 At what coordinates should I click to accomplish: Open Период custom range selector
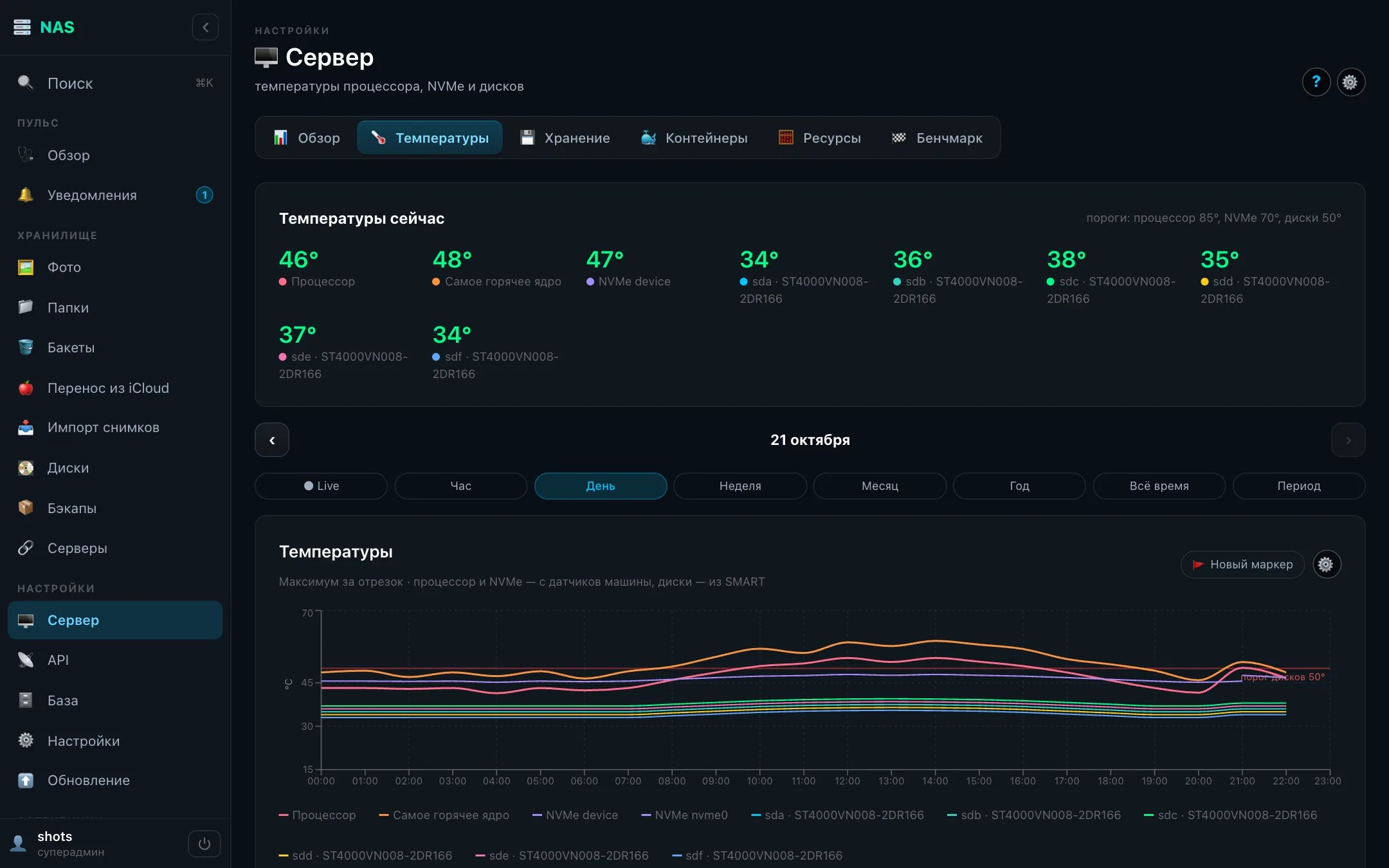click(1299, 486)
